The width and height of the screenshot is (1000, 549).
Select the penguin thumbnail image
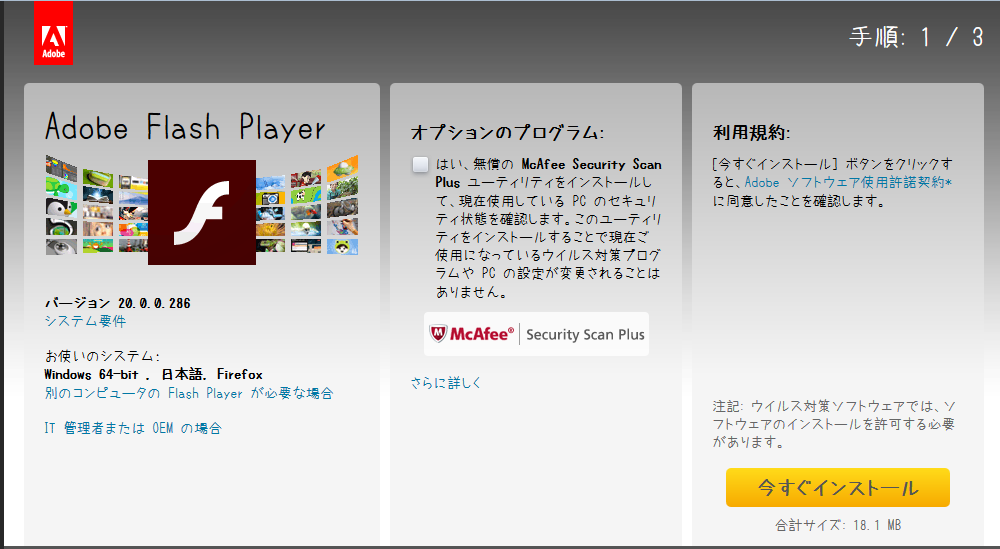coord(61,207)
